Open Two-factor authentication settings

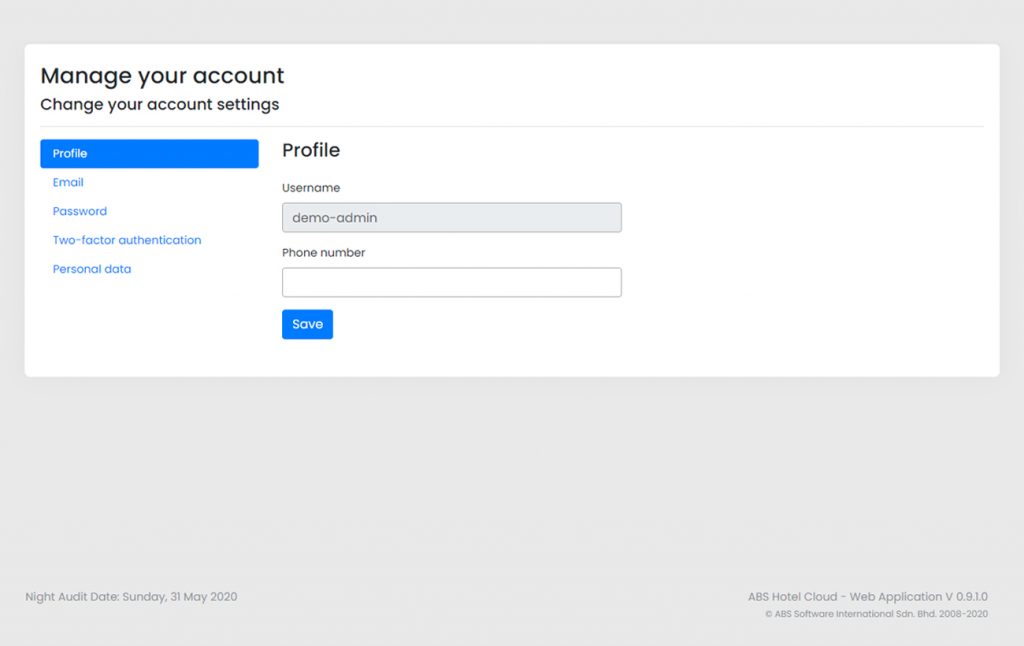(x=127, y=240)
